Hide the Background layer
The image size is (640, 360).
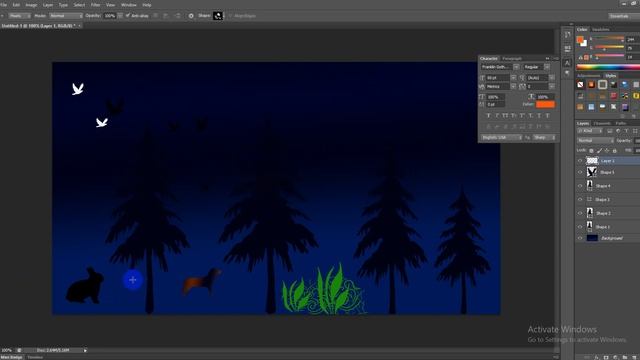[x=580, y=238]
